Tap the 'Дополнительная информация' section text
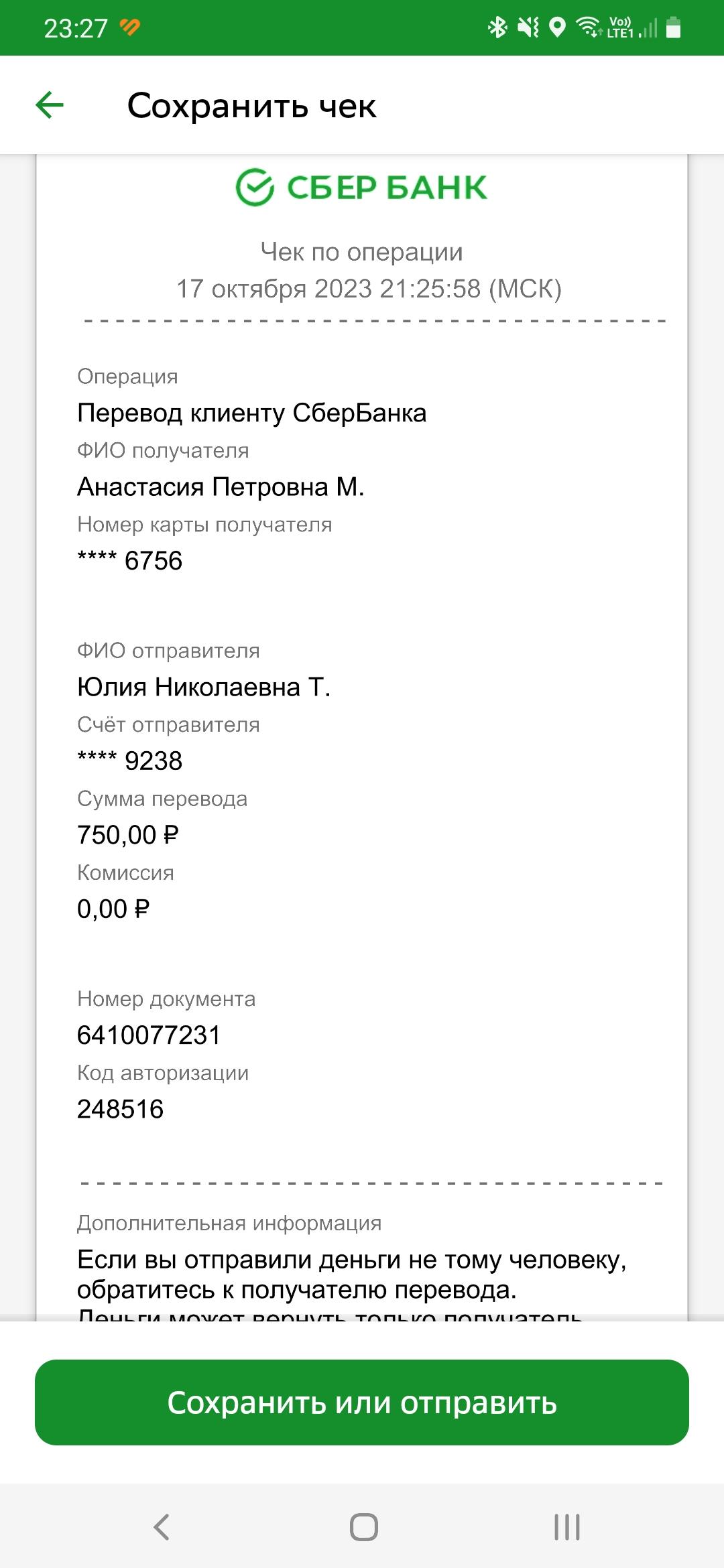Image resolution: width=724 pixels, height=1568 pixels. click(x=229, y=1223)
